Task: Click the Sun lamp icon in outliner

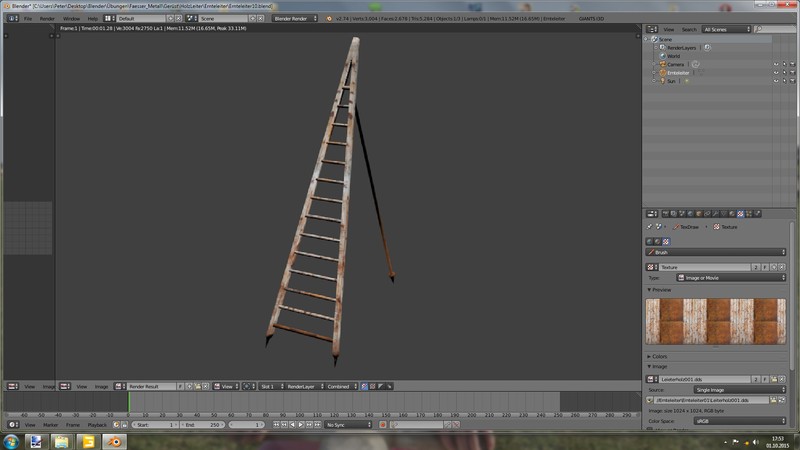Action: 663,81
